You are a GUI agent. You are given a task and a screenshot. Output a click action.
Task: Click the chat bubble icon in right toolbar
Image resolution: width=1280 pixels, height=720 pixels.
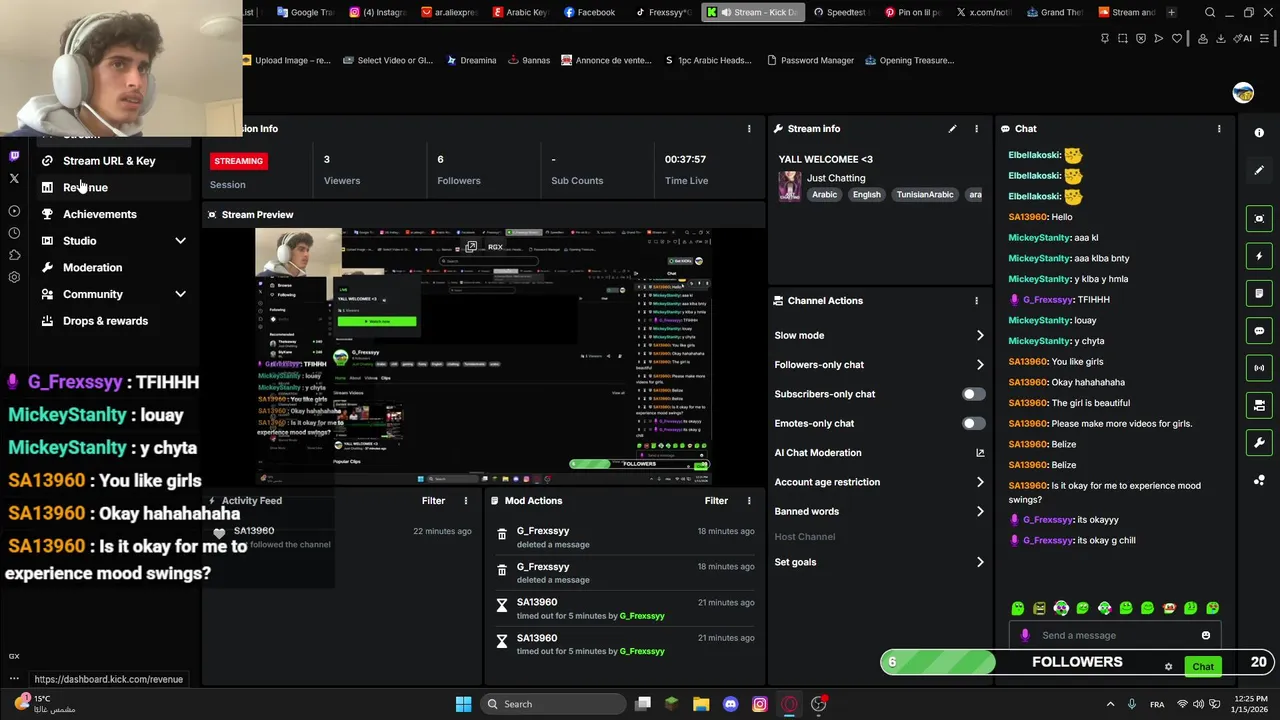click(x=1259, y=331)
